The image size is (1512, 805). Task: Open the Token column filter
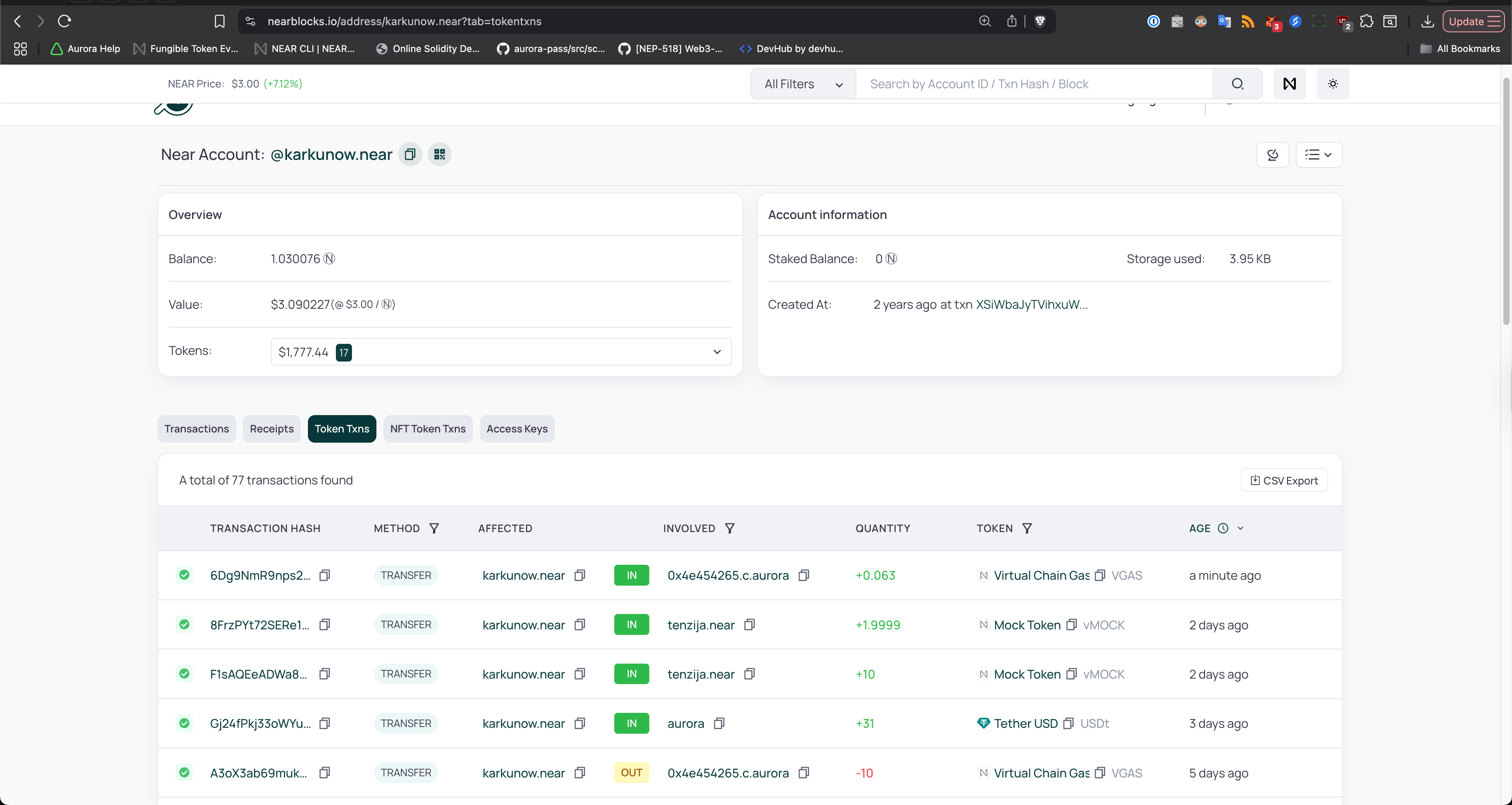(x=1027, y=528)
